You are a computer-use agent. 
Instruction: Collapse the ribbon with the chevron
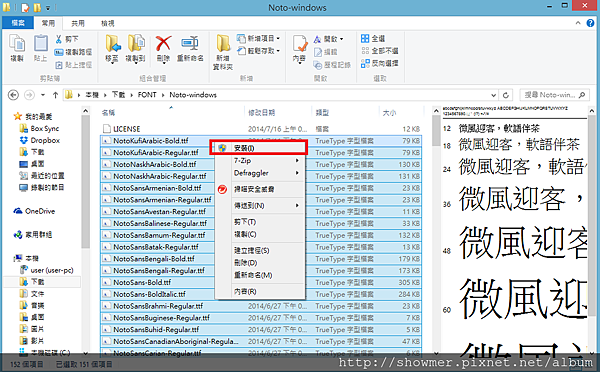tap(578, 23)
